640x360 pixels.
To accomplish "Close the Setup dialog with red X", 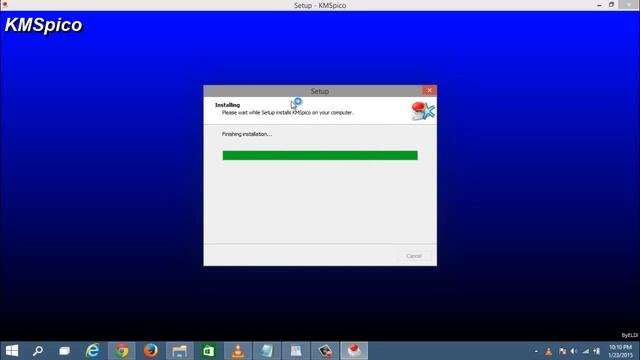I will click(429, 90).
